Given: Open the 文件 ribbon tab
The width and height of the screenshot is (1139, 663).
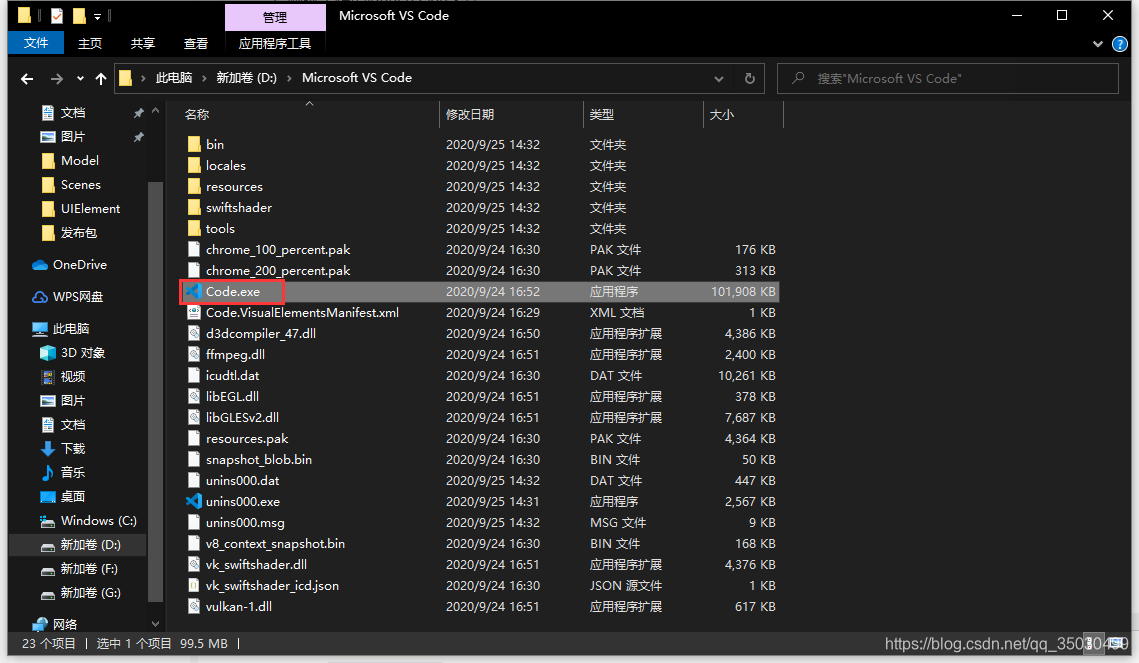Looking at the screenshot, I should tap(36, 43).
